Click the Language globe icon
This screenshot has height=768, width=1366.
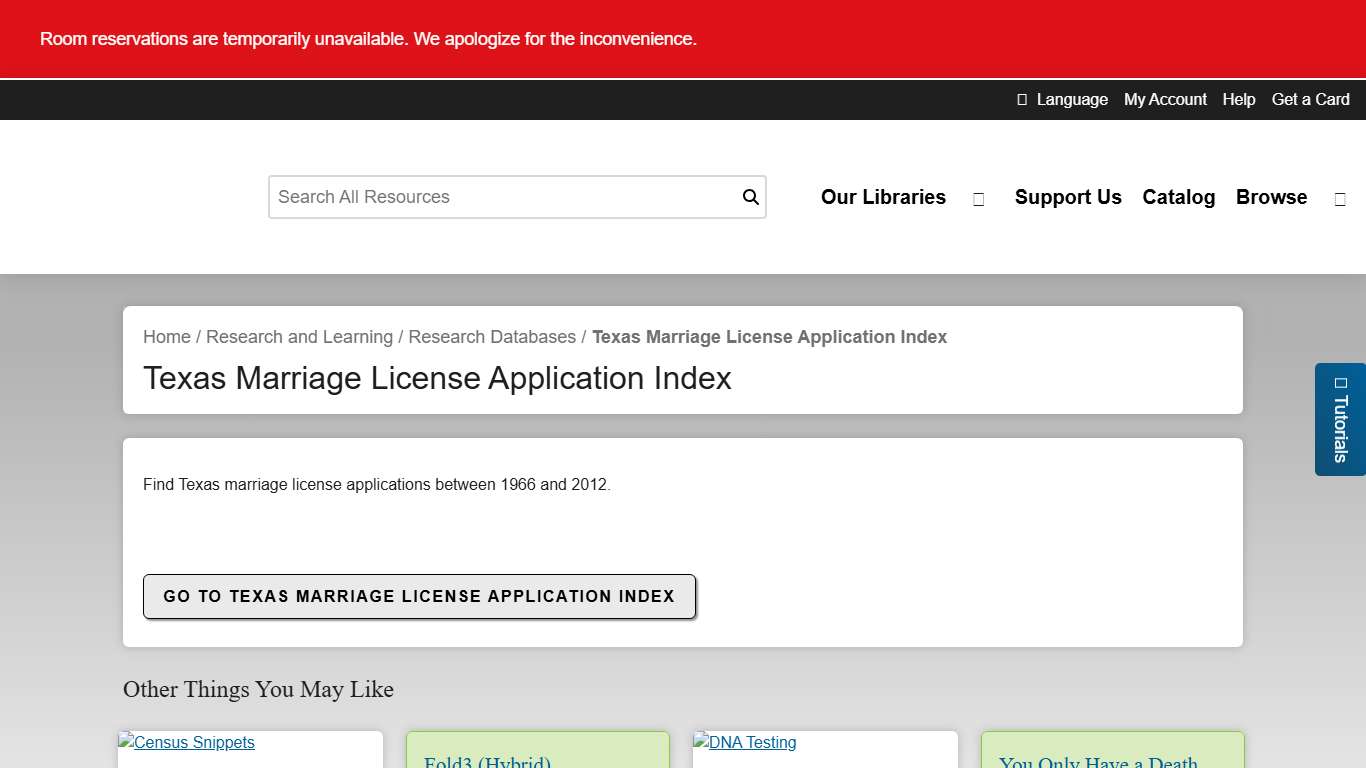(1021, 99)
